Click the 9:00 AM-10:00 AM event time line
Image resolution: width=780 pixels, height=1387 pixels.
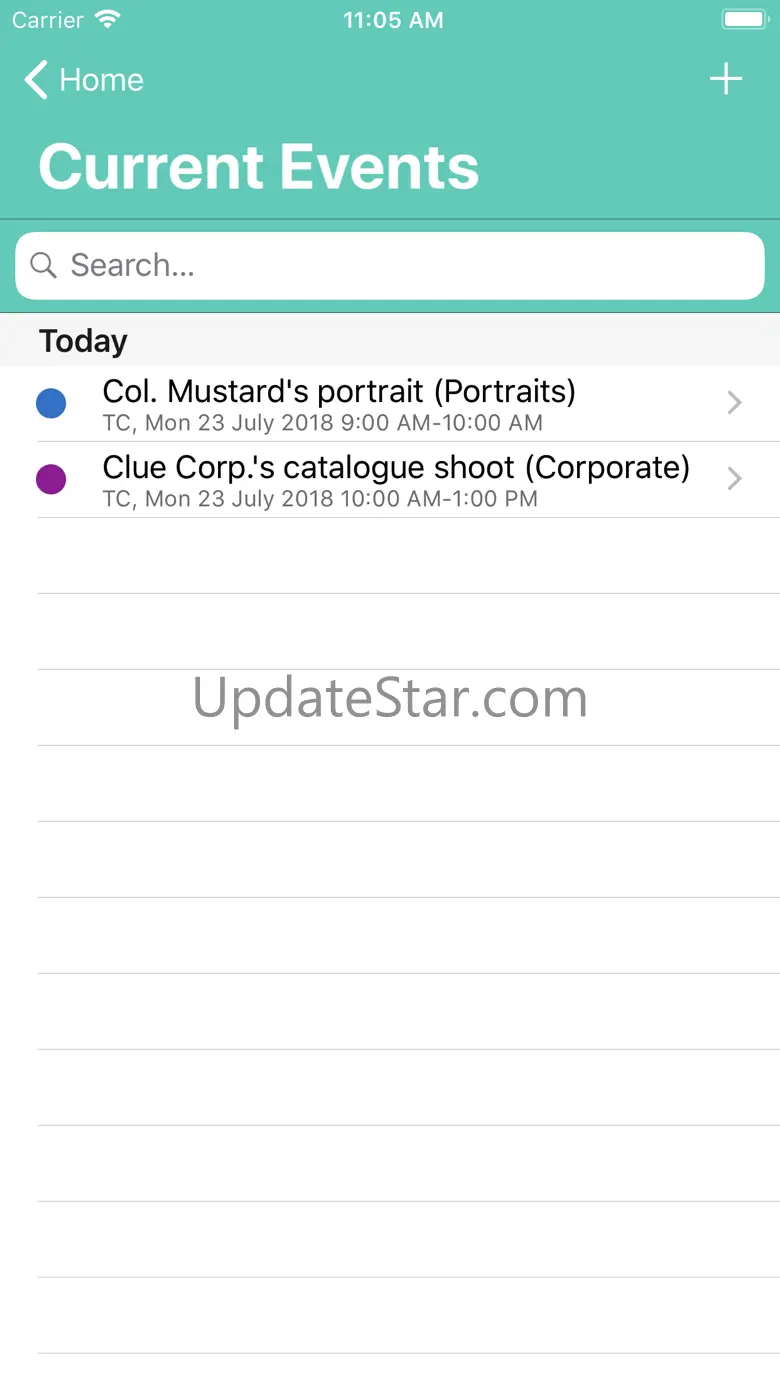[x=323, y=423]
